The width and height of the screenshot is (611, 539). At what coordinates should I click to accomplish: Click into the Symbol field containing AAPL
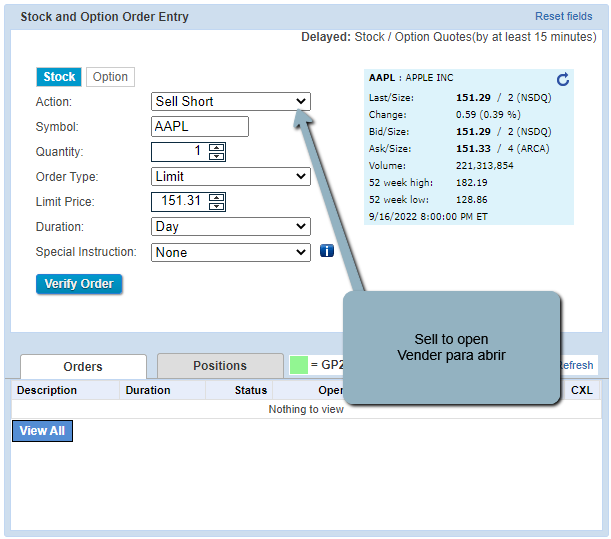coord(200,127)
